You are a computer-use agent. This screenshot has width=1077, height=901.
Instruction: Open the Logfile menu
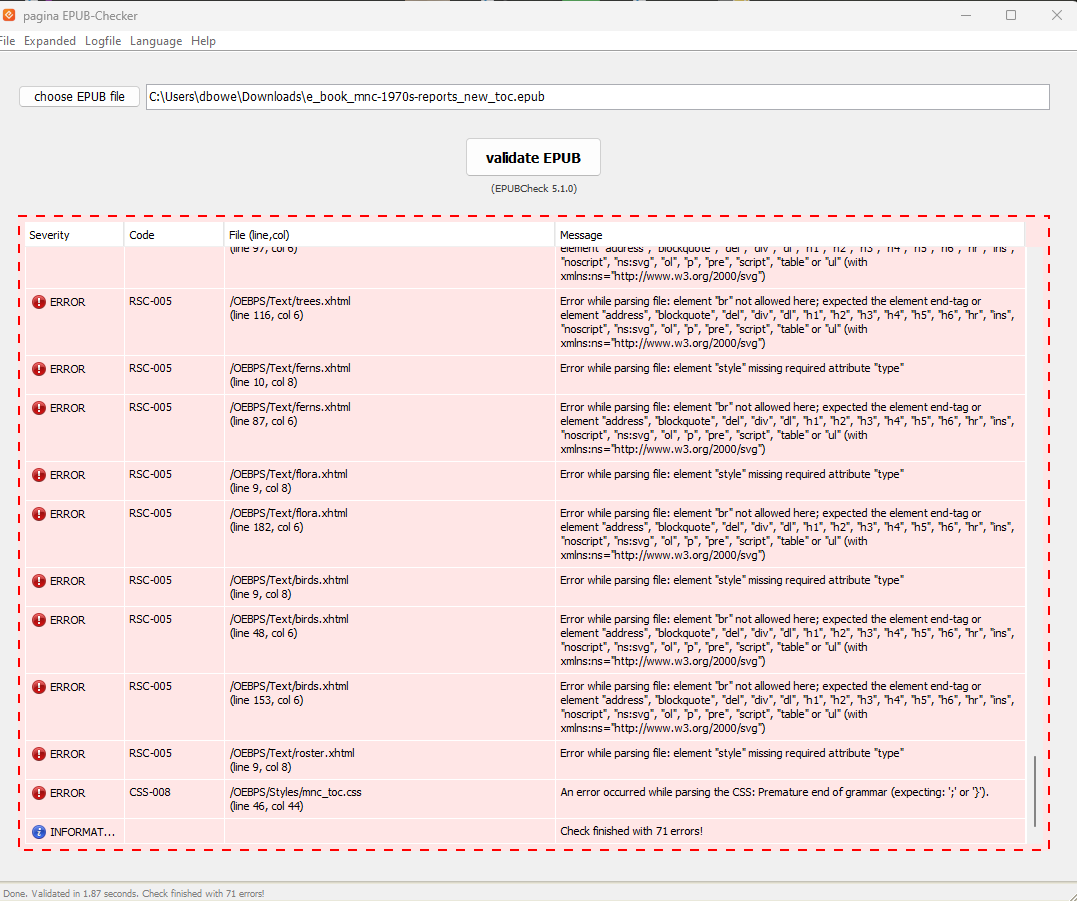103,41
